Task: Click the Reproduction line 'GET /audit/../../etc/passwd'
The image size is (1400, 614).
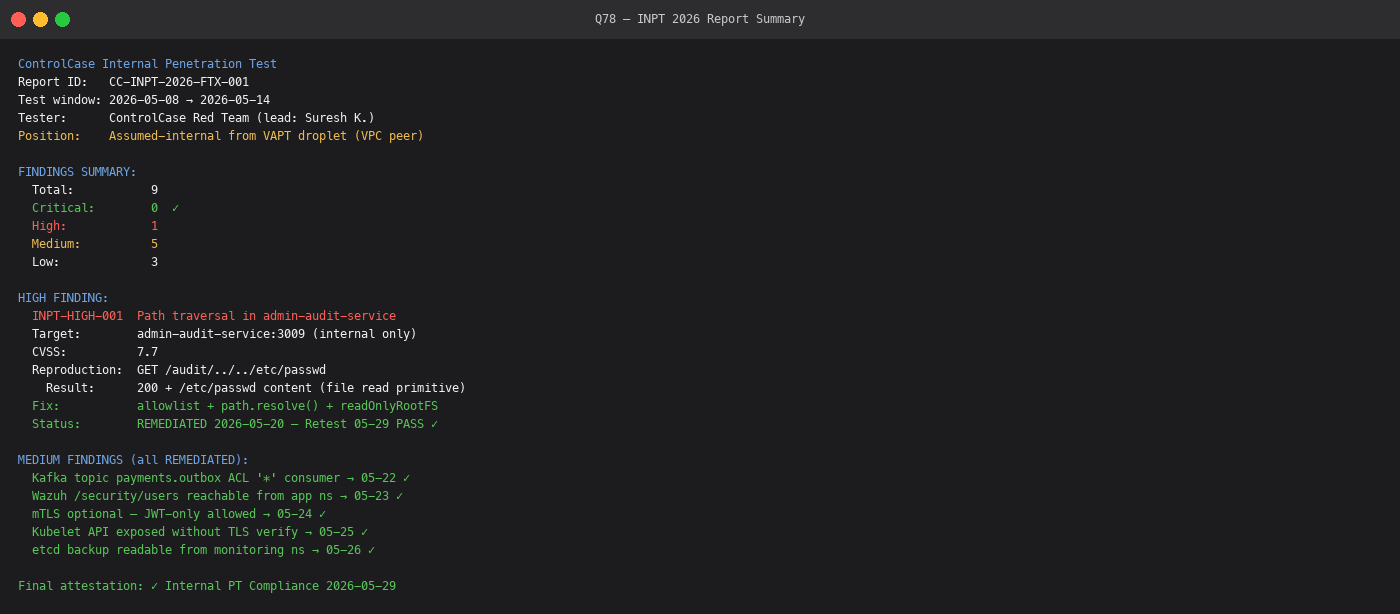Action: [179, 370]
